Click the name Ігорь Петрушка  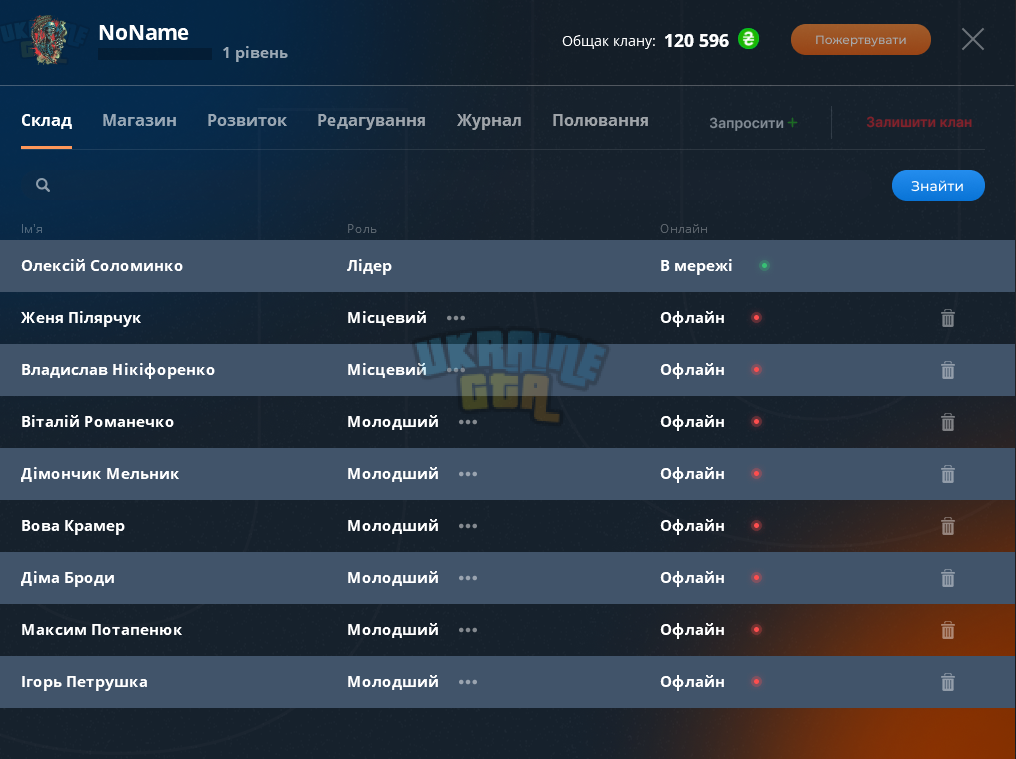click(84, 682)
